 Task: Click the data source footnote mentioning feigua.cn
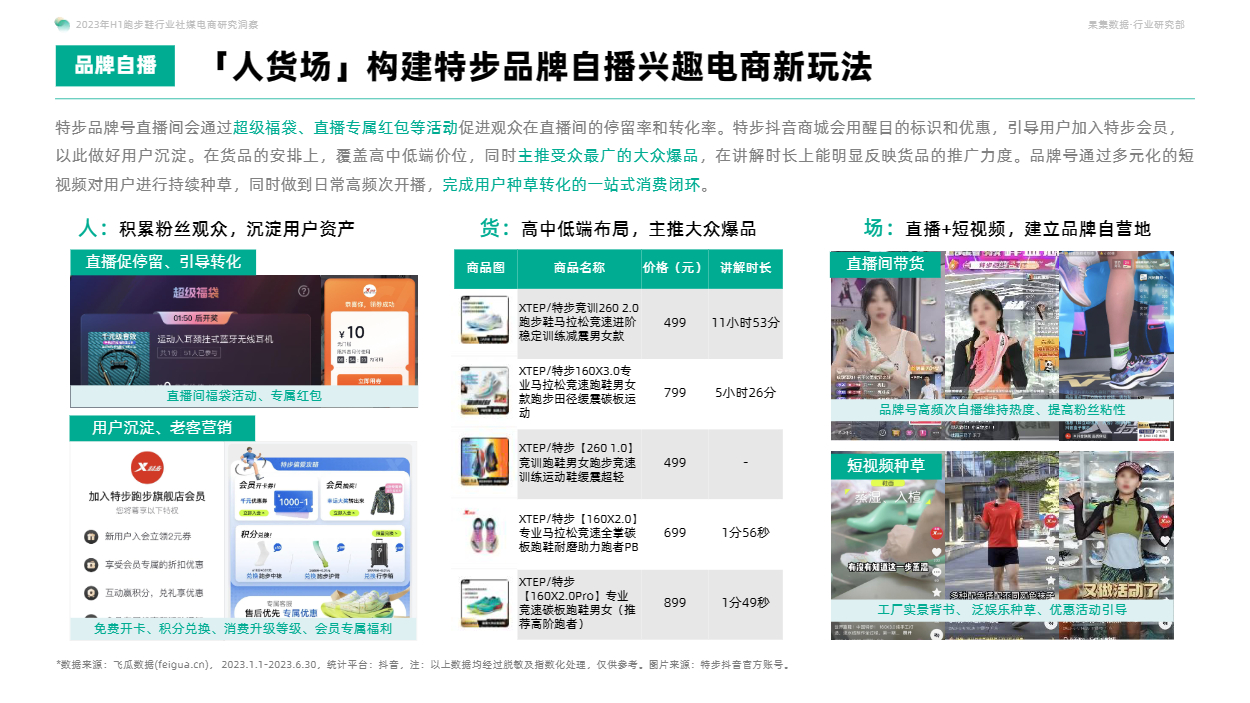423,663
